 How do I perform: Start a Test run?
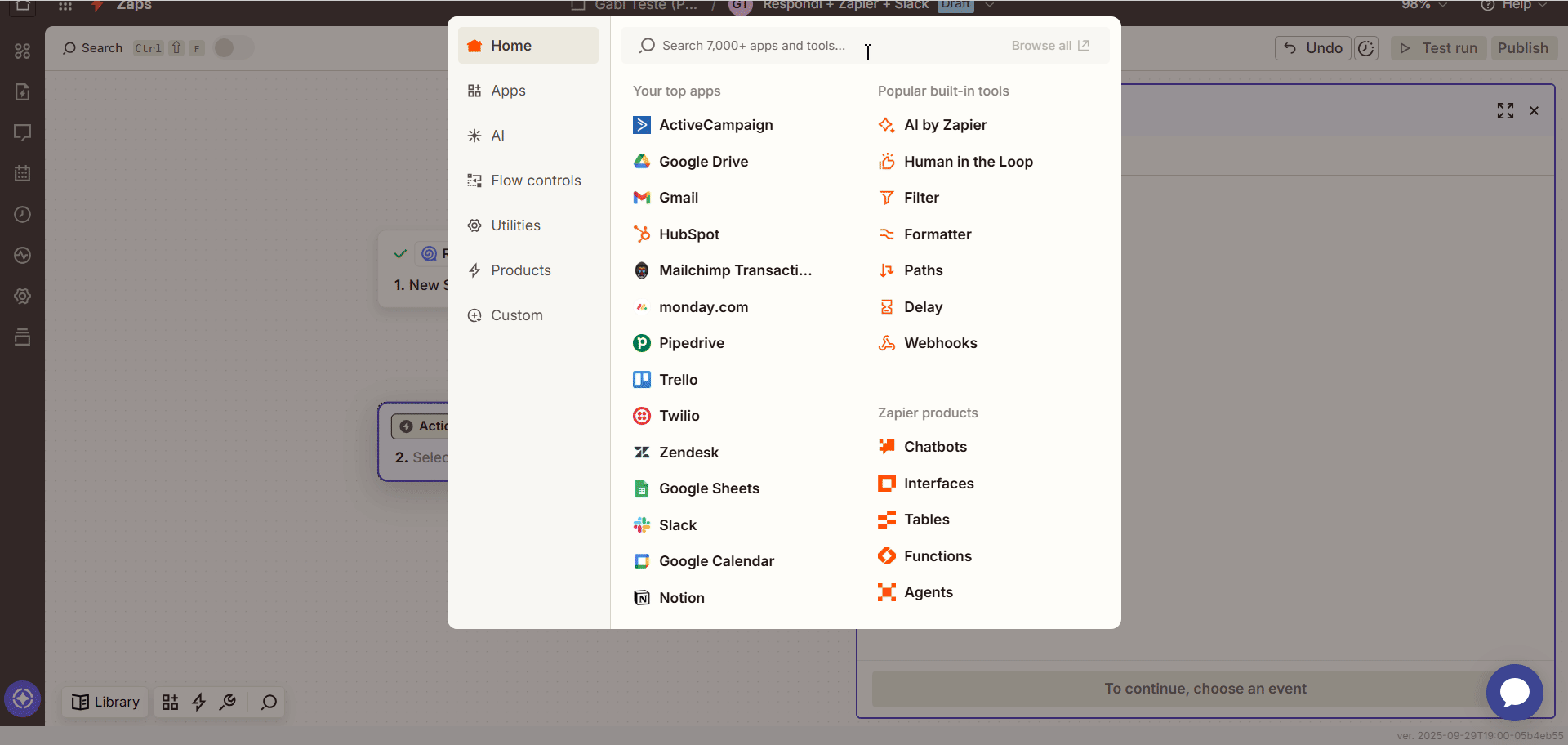click(x=1439, y=48)
